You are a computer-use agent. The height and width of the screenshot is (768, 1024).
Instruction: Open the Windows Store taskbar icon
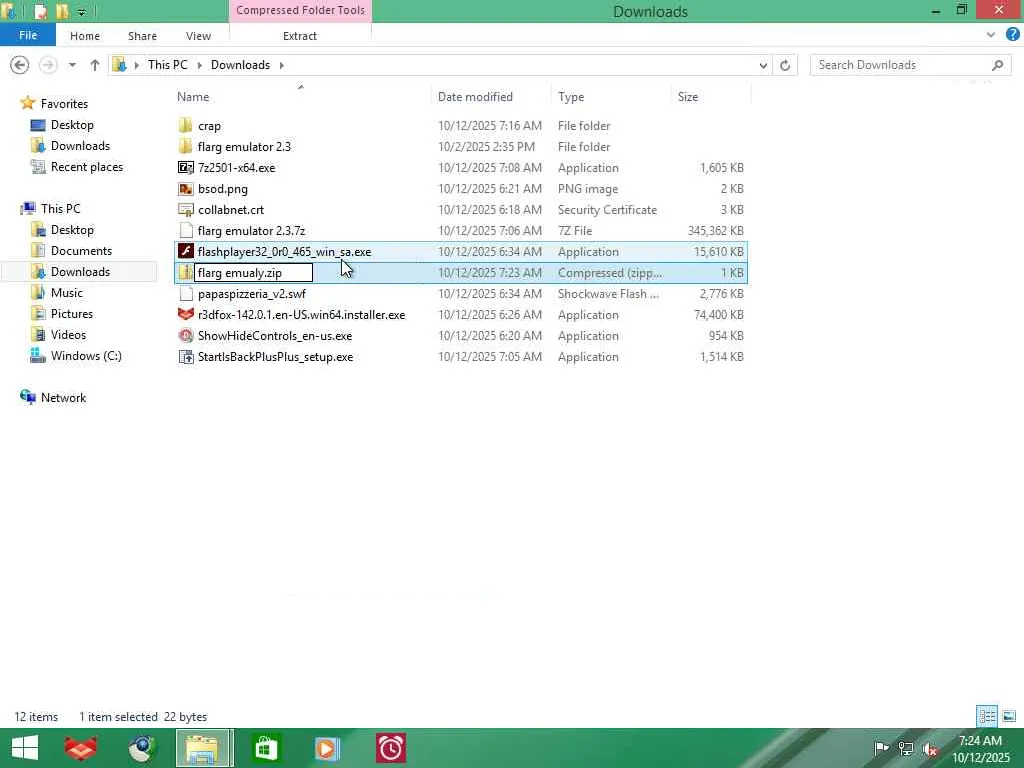265,748
